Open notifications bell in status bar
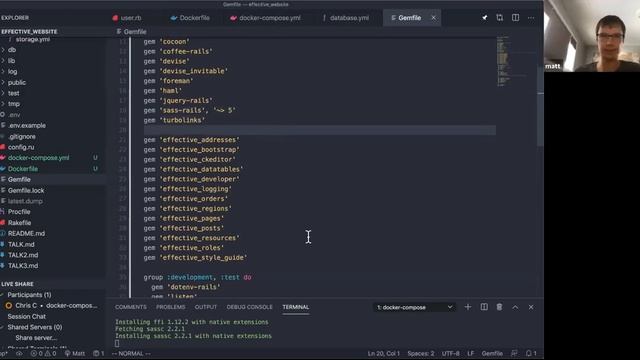Image resolution: width=640 pixels, height=360 pixels. click(x=531, y=353)
